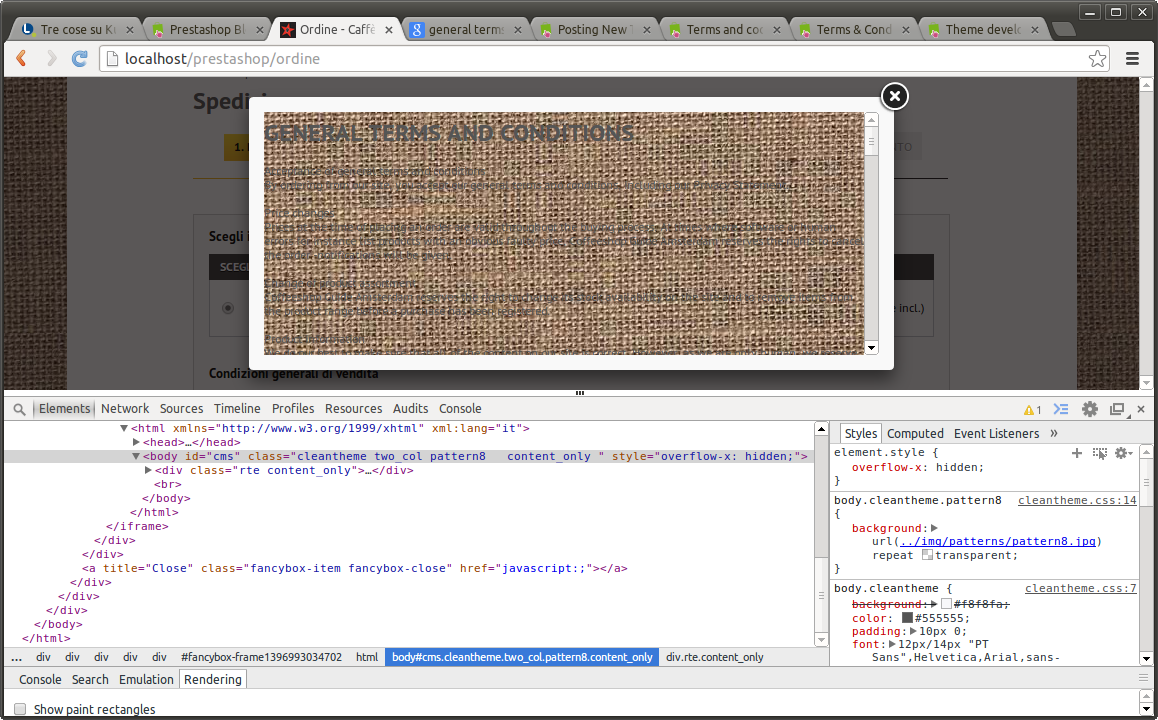Close the 'Ordine - Caffè' tab

[389, 30]
